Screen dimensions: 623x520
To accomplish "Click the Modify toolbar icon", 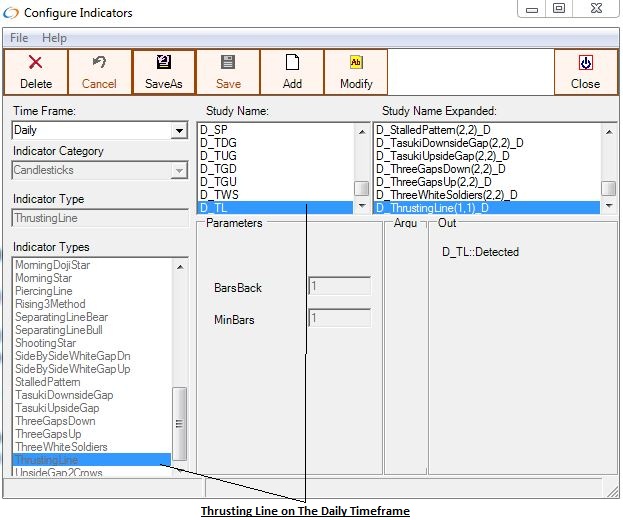I will click(356, 63).
